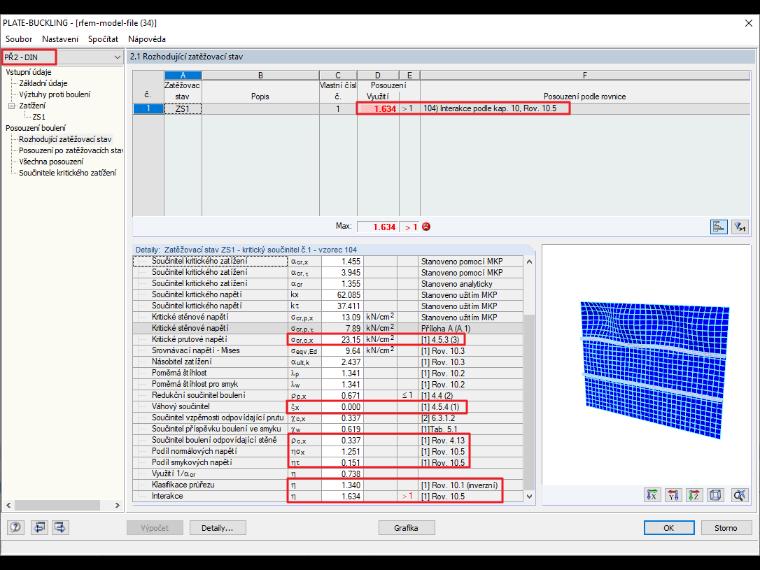Image resolution: width=760 pixels, height=570 pixels.
Task: Select the Využití 1/αcr detail row
Action: click(x=328, y=474)
